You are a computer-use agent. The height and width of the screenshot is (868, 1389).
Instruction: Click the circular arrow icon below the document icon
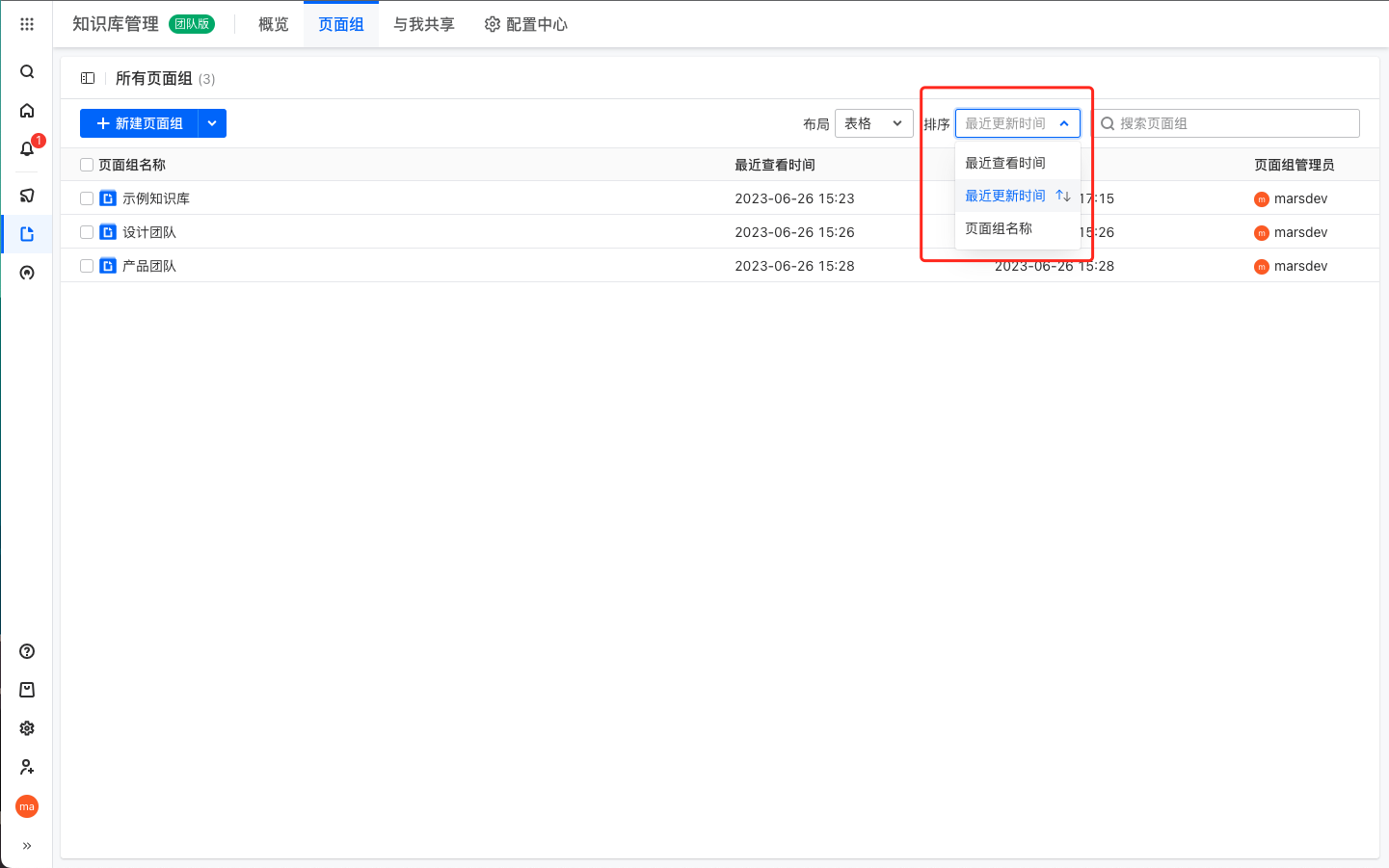tap(27, 273)
